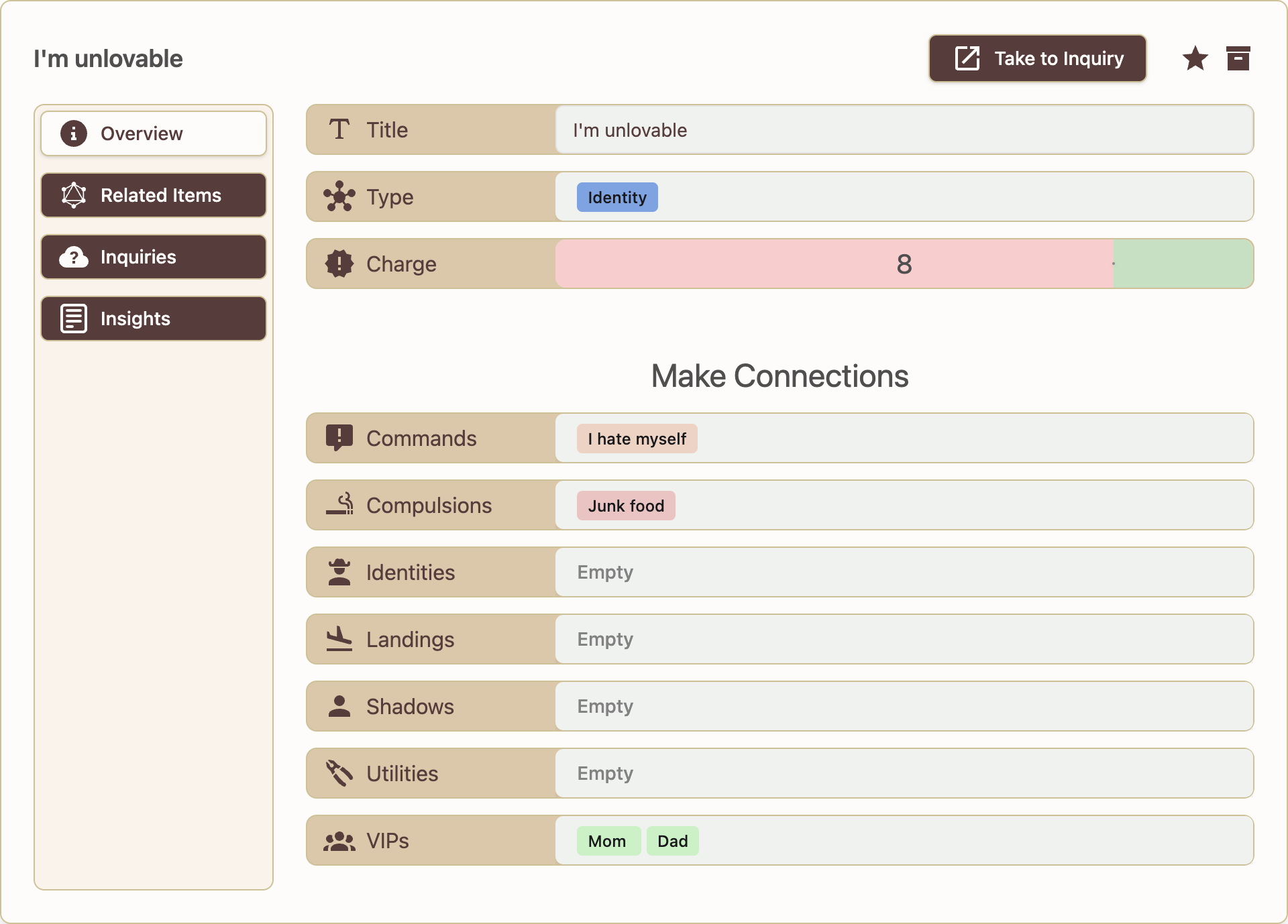Click the archive box icon

(1238, 58)
